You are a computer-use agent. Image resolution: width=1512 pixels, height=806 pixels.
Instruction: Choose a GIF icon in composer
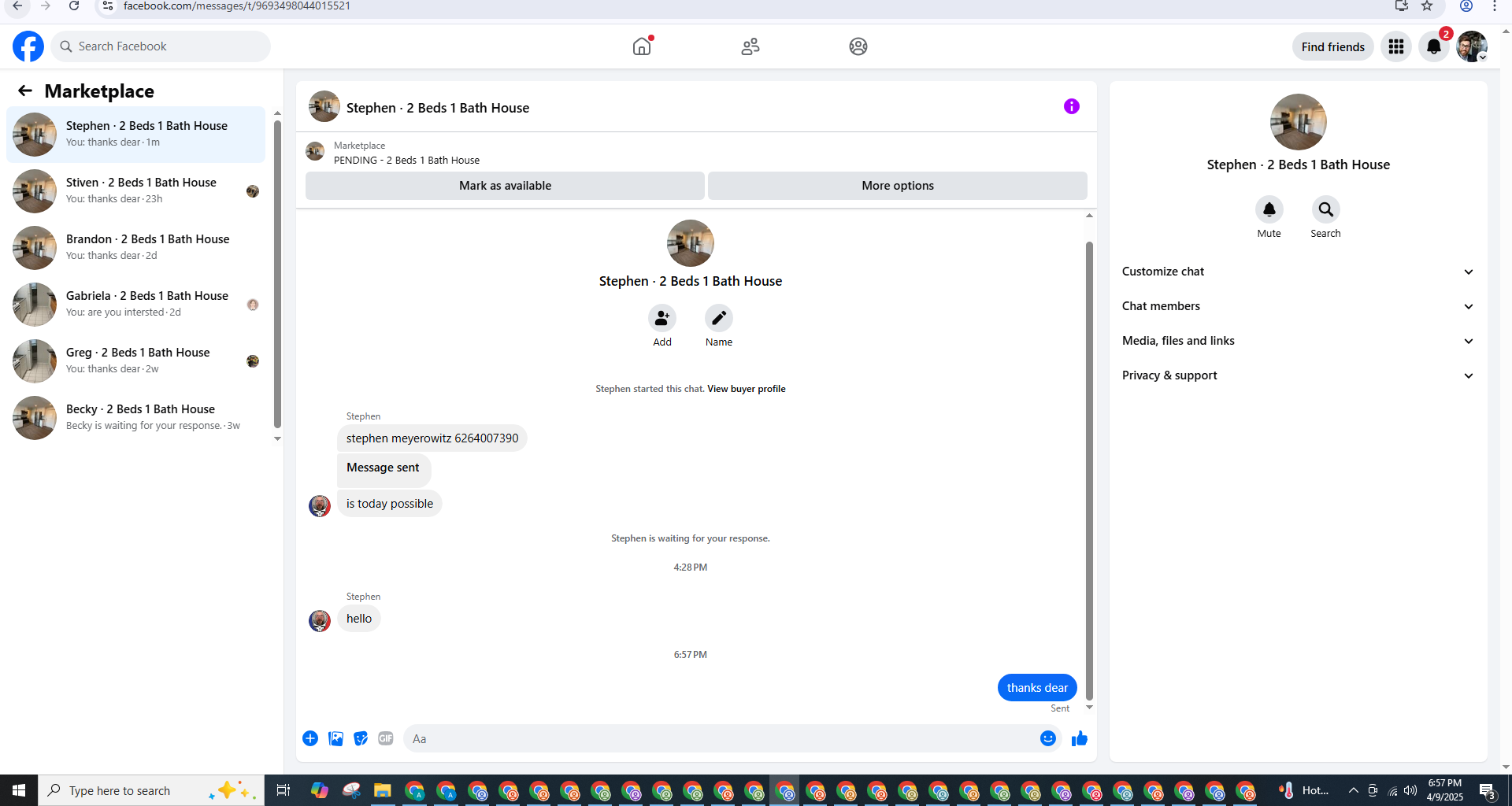pyautogui.click(x=386, y=738)
